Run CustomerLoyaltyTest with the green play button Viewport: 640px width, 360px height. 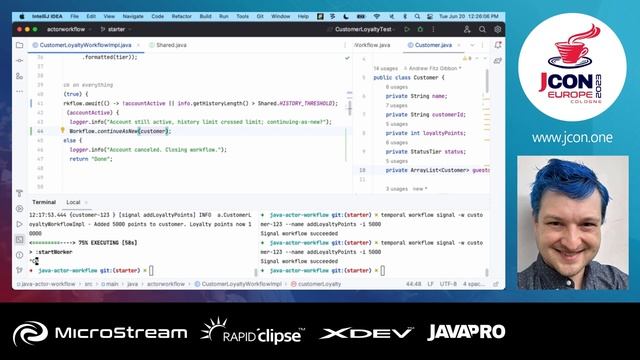[x=407, y=29]
